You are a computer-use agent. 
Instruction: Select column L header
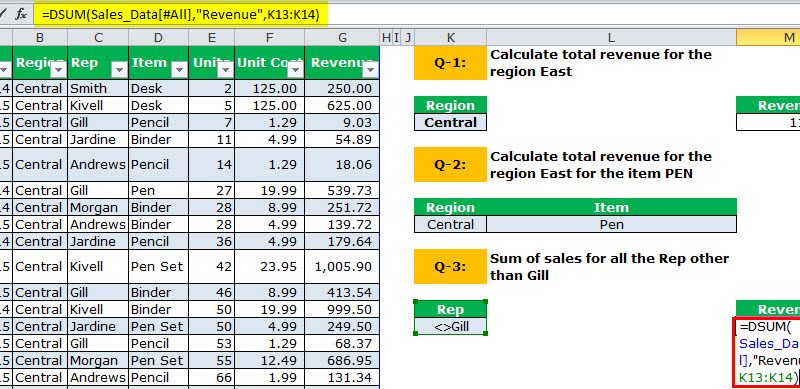click(611, 37)
